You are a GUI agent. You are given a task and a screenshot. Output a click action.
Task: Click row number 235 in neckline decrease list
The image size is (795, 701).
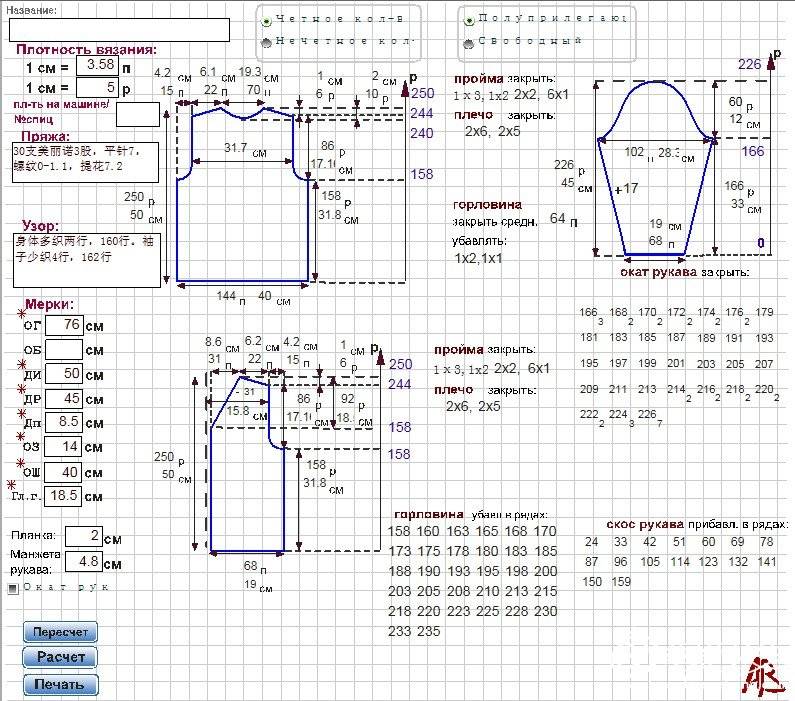428,632
